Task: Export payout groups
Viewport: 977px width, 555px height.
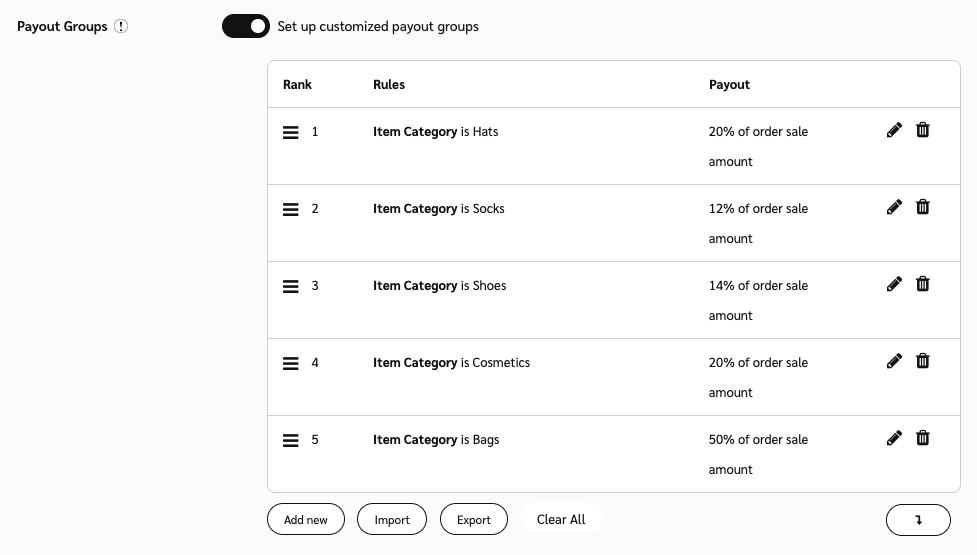Action: point(474,520)
